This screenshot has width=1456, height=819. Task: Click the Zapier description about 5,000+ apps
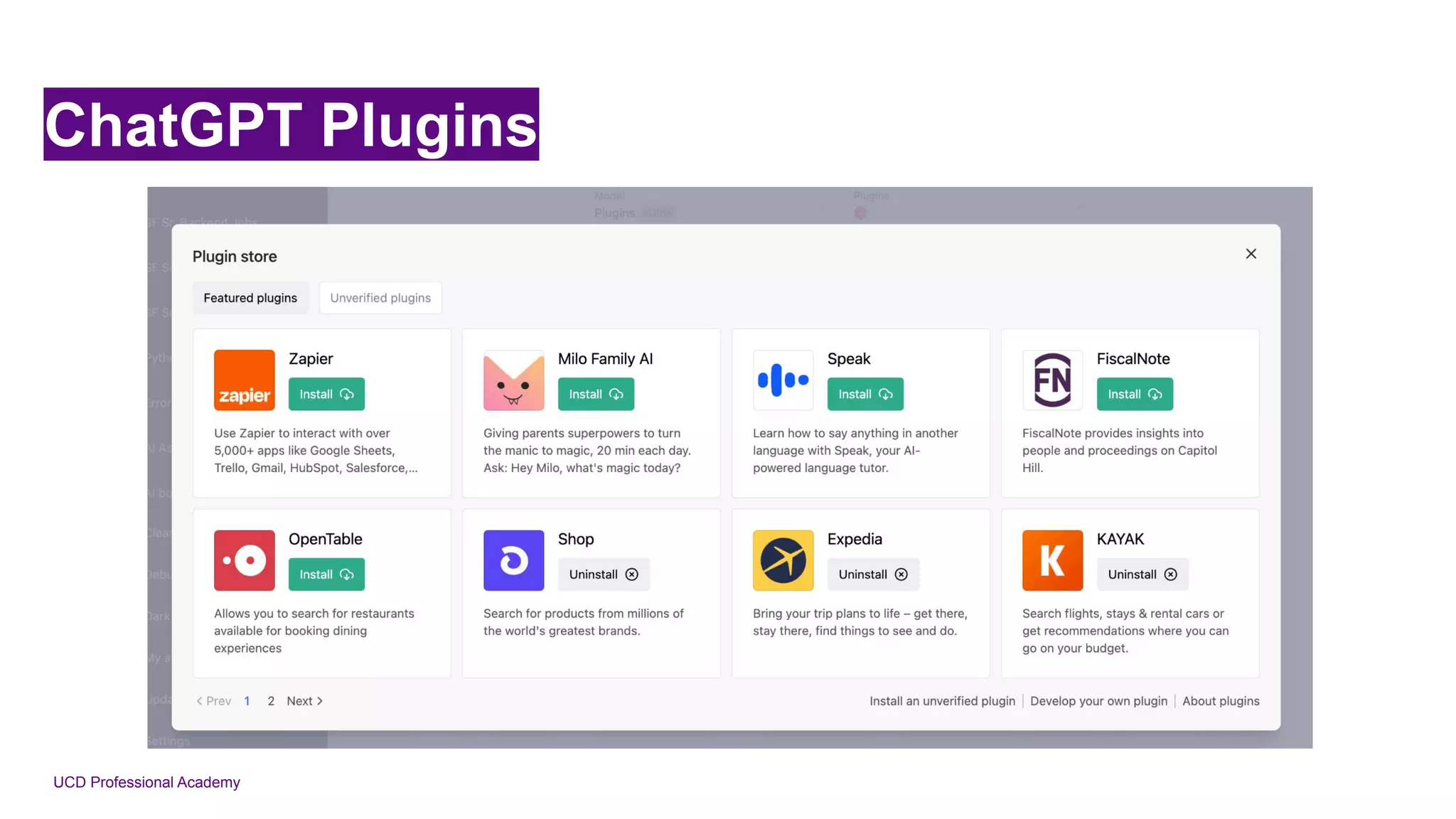(316, 451)
